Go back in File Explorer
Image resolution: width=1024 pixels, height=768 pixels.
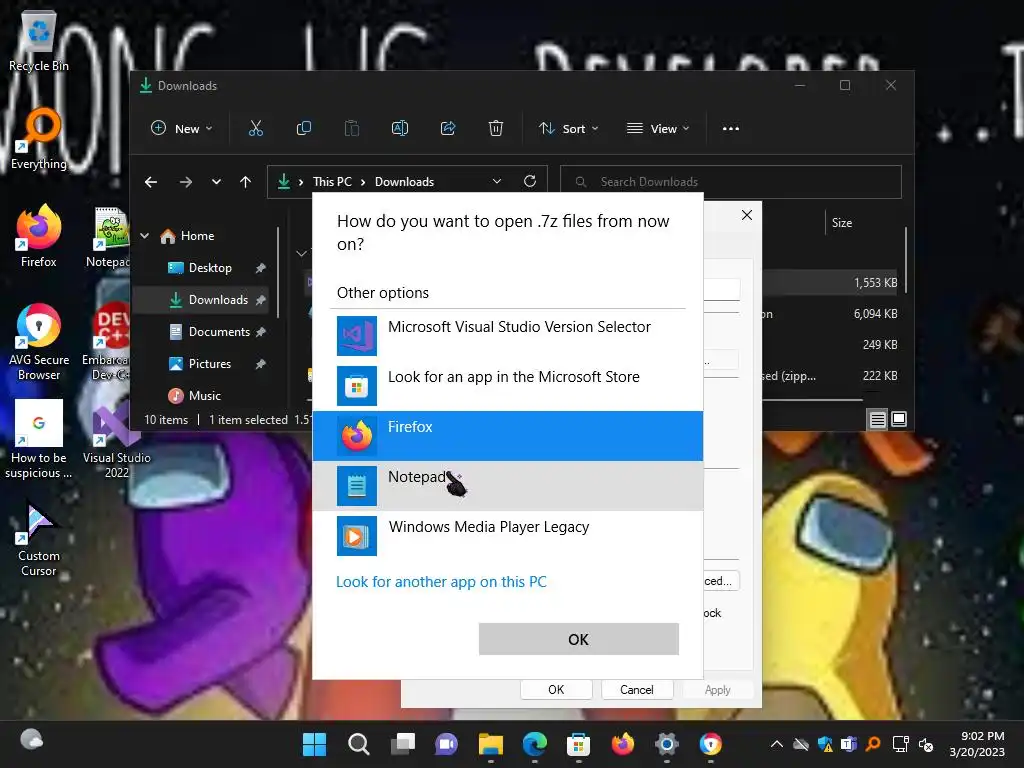click(x=151, y=182)
